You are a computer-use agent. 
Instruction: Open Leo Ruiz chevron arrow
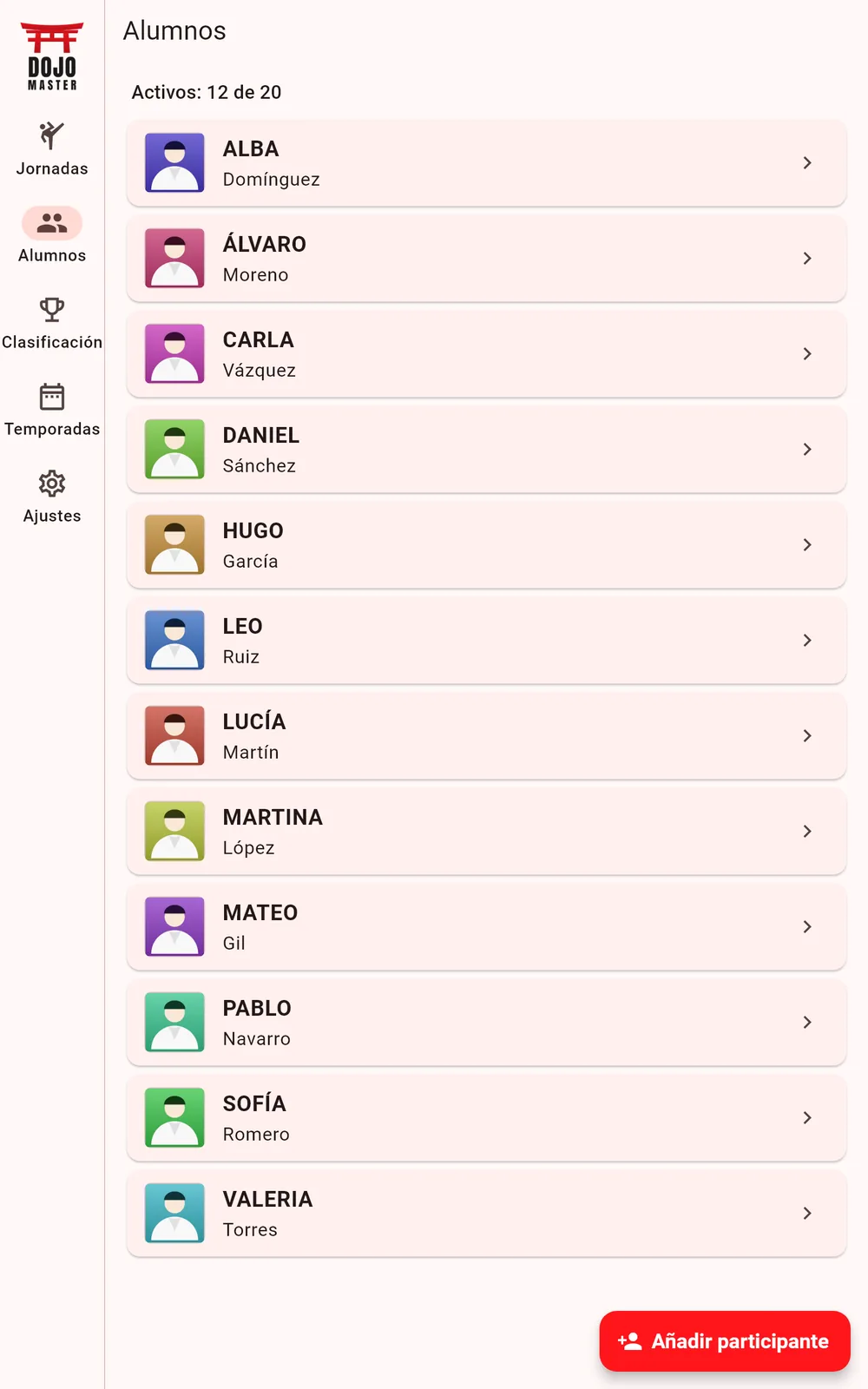[x=807, y=640]
